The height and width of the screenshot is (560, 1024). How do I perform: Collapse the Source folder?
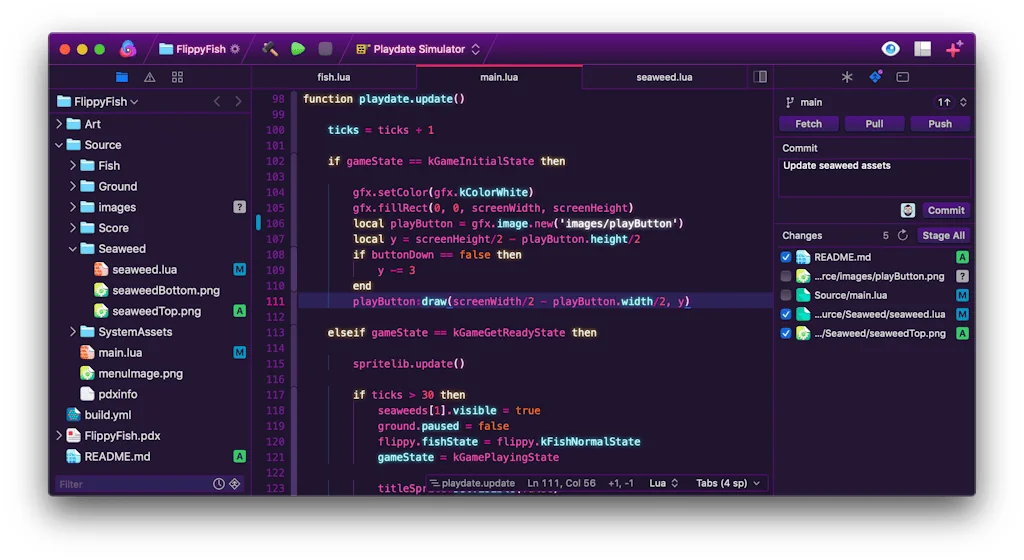59,145
